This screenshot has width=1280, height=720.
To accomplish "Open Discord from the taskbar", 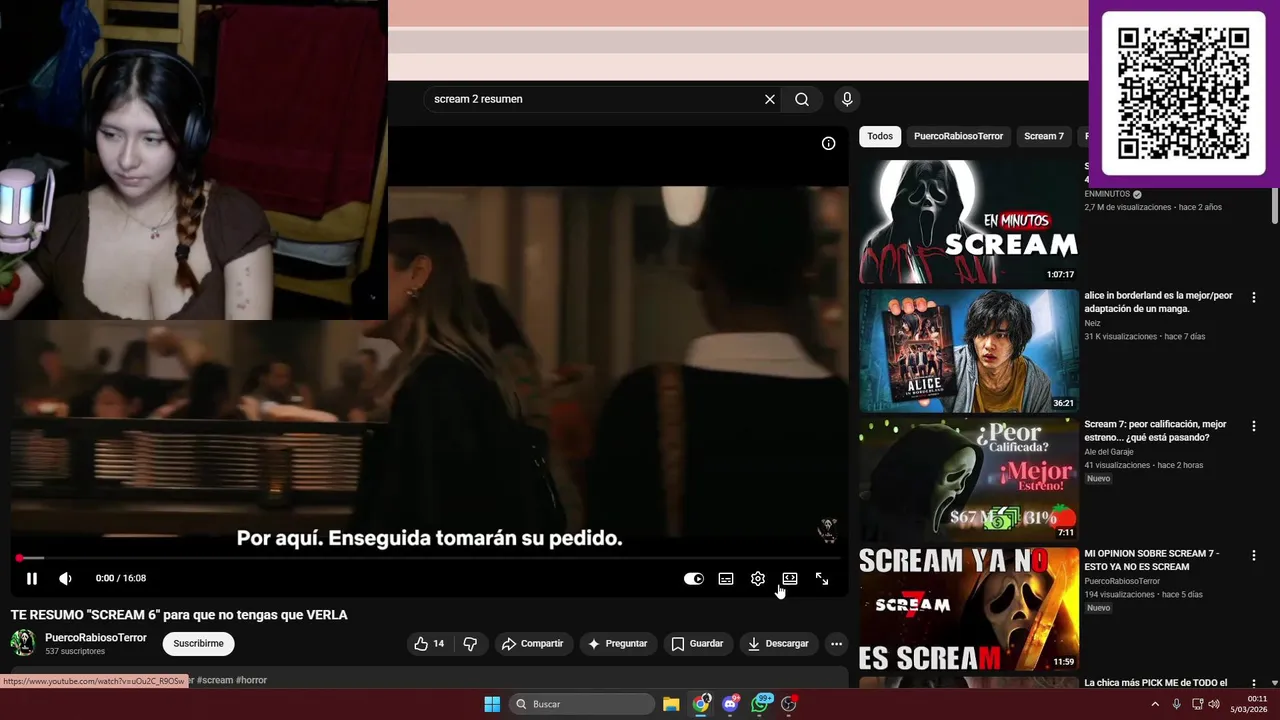I will pos(731,704).
